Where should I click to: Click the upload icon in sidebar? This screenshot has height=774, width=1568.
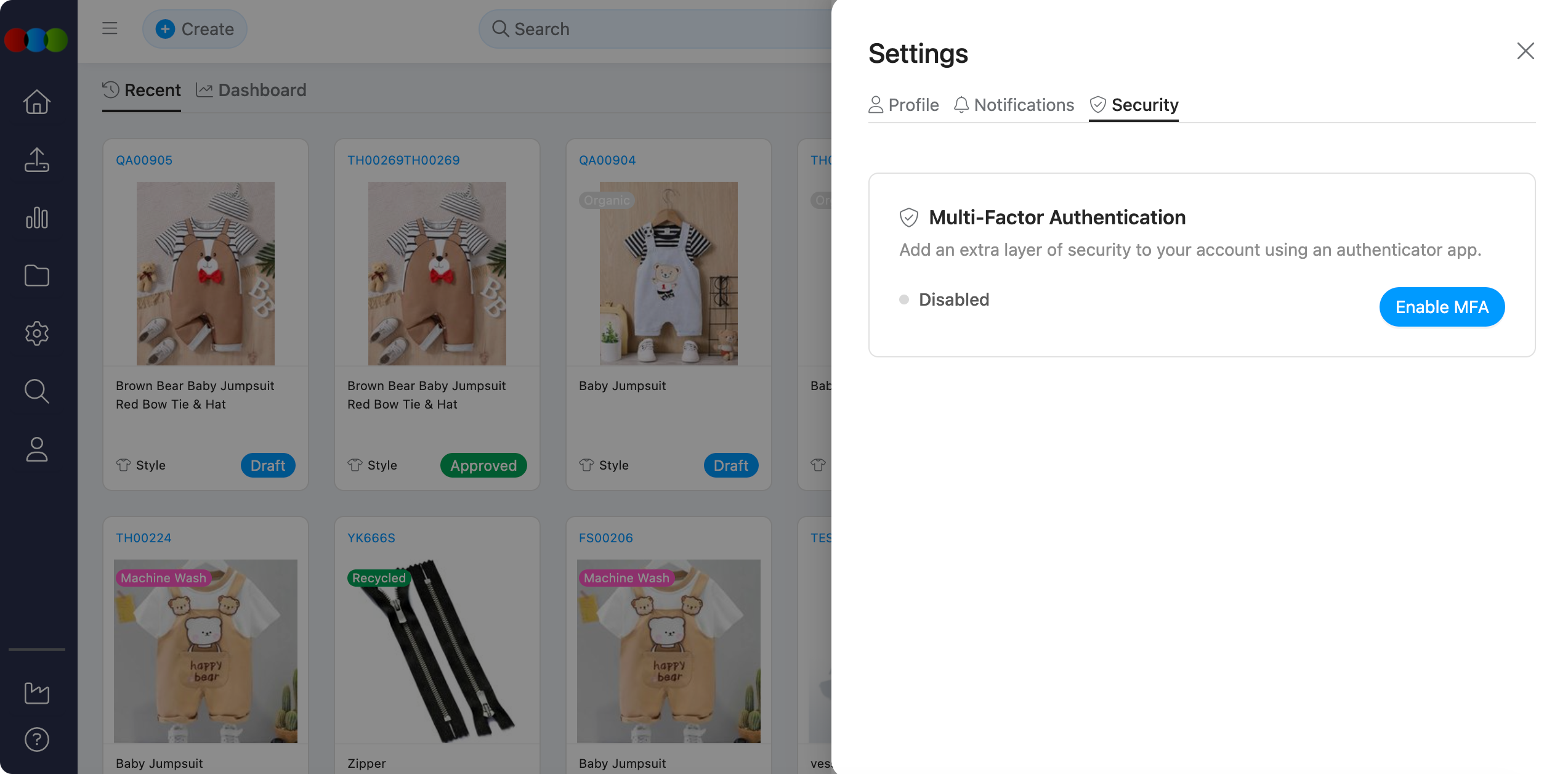(37, 160)
